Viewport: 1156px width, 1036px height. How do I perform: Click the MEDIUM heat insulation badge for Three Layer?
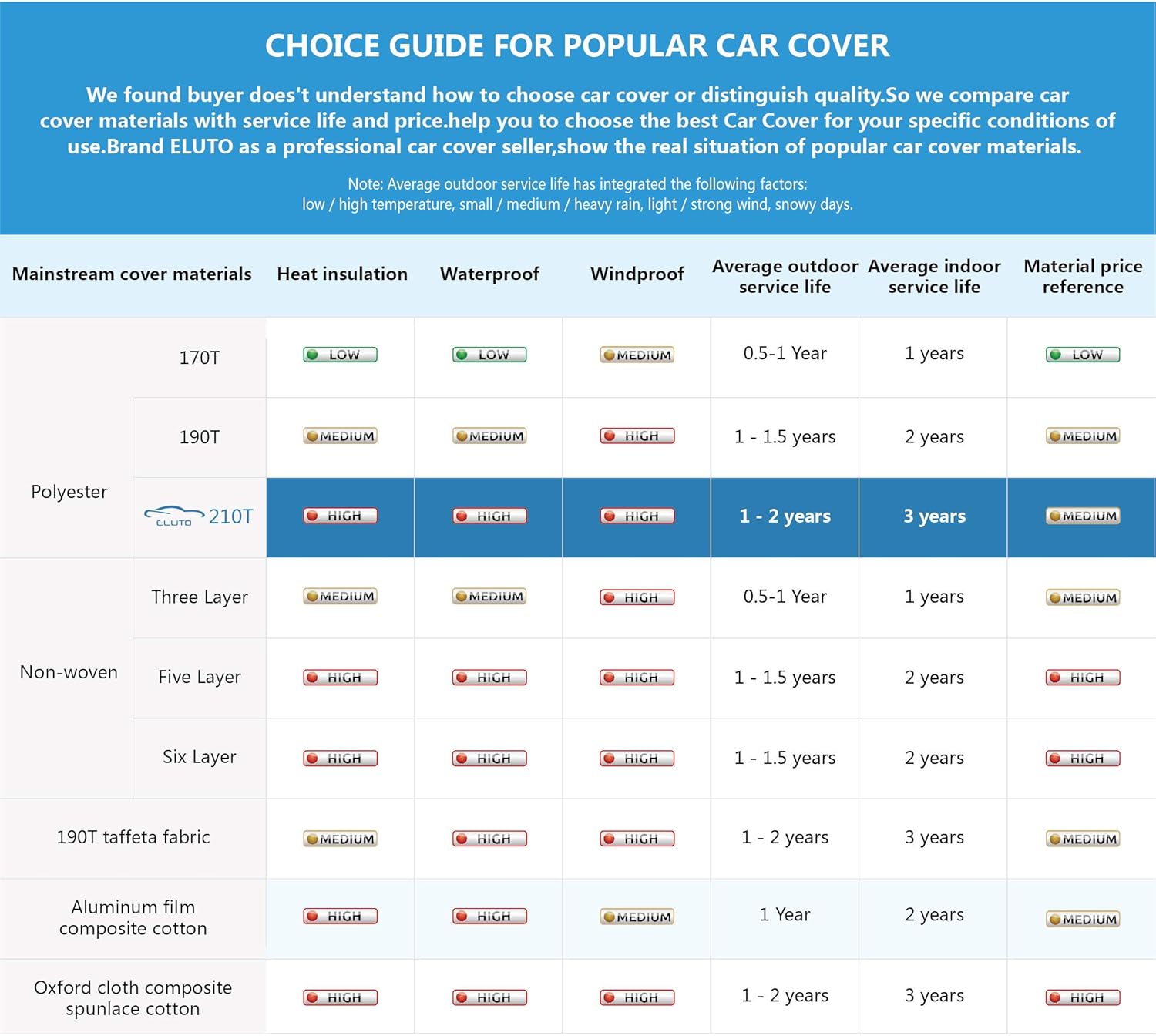(340, 597)
